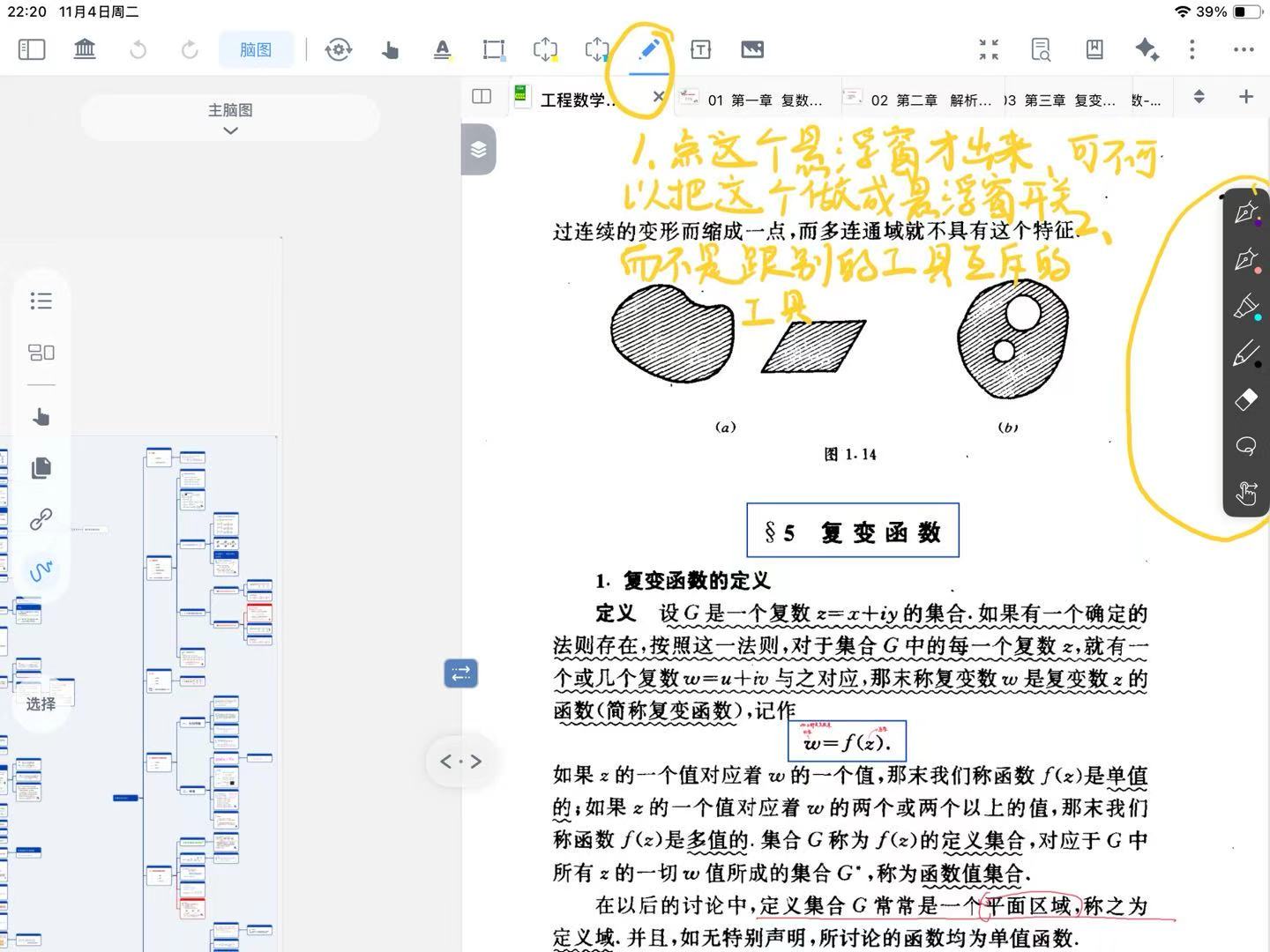Screen dimensions: 1270x952
Task: Toggle the left sidebar panel
Action: pyautogui.click(x=32, y=49)
